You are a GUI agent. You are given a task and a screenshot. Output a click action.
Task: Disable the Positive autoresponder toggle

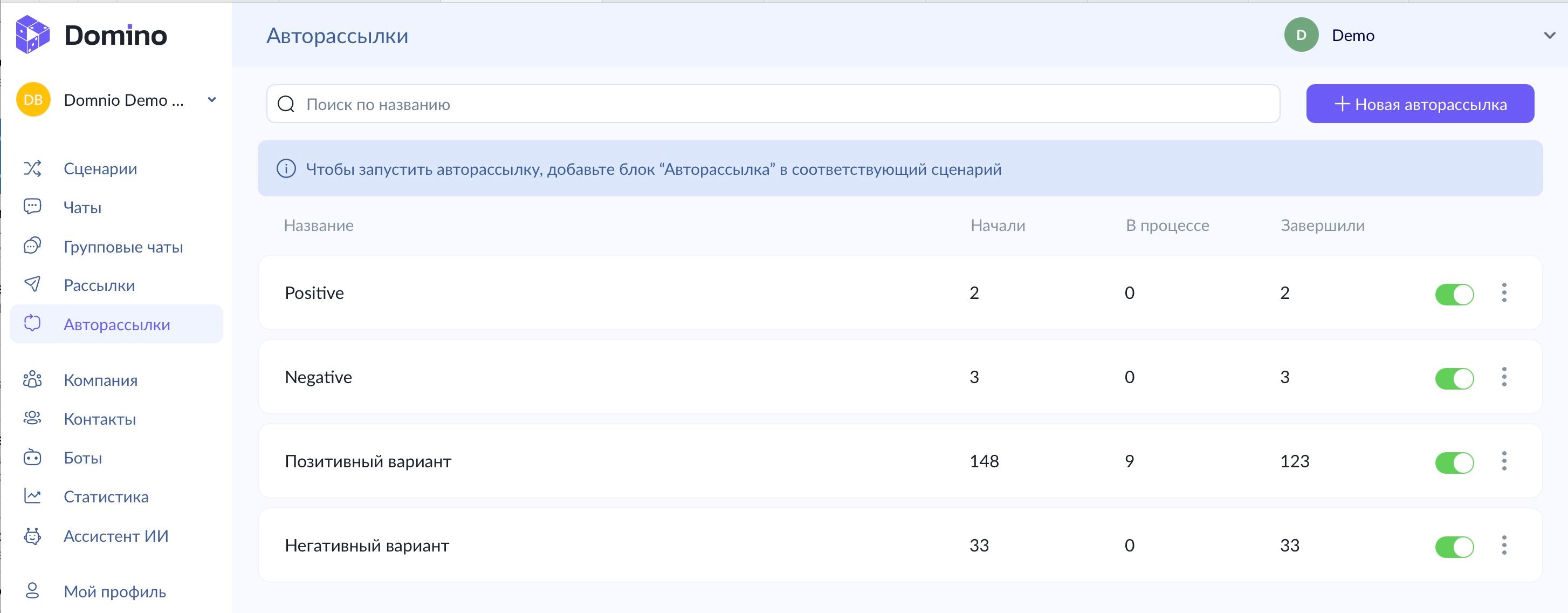pos(1454,294)
